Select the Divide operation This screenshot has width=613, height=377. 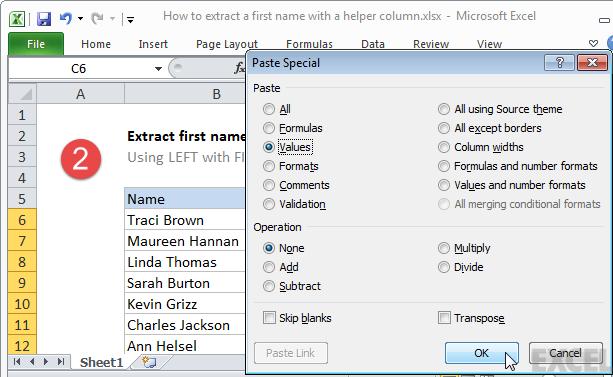[444, 267]
